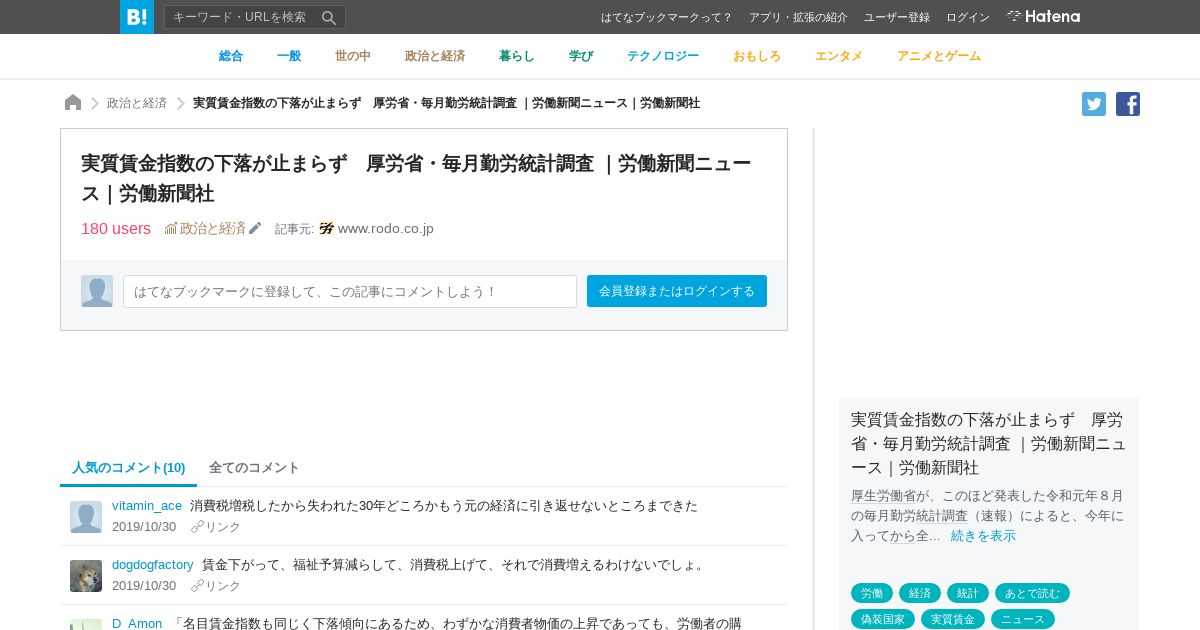
Task: Open vitamin_ace's avatar
Action: [86, 517]
